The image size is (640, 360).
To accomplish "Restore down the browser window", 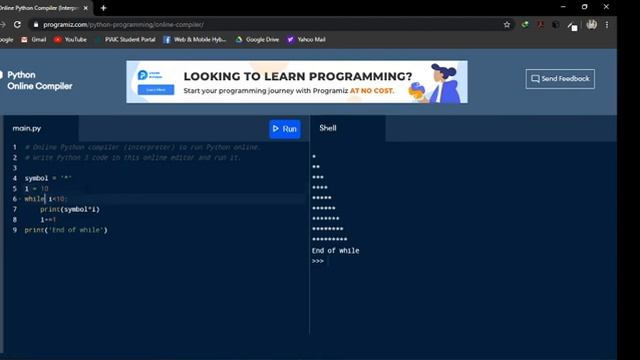I will click(584, 7).
